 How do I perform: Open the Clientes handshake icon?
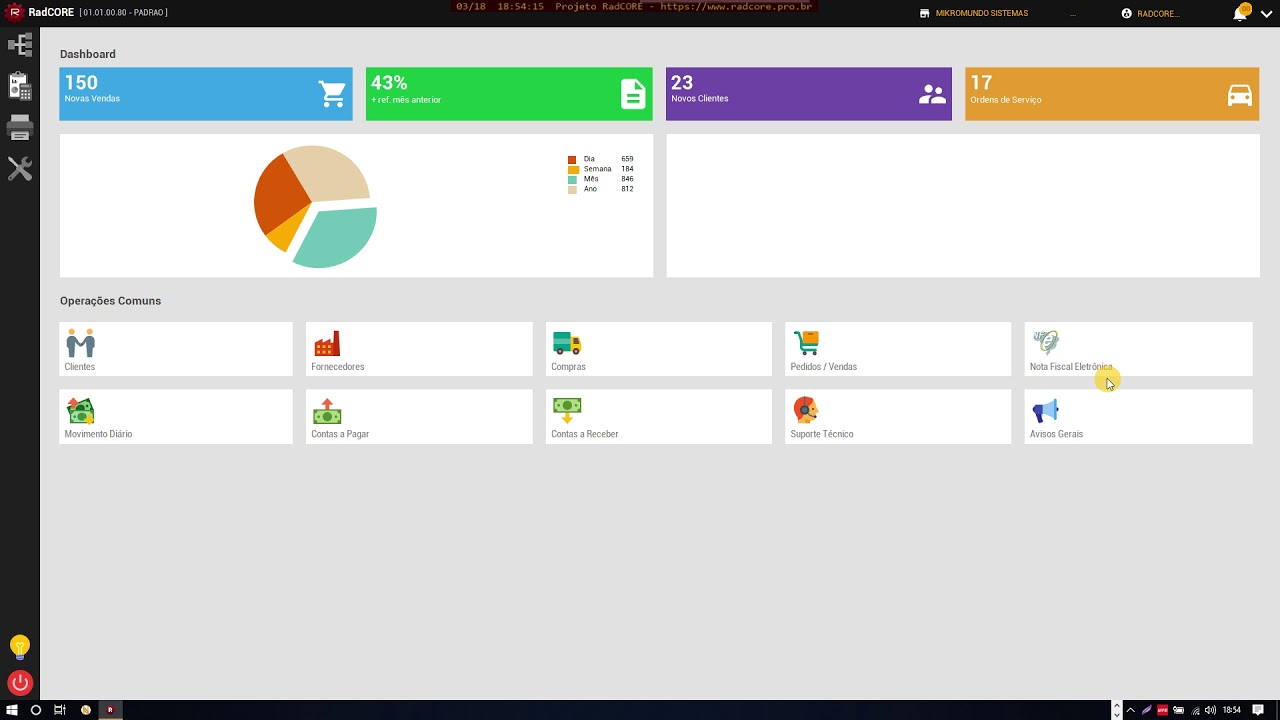click(81, 343)
